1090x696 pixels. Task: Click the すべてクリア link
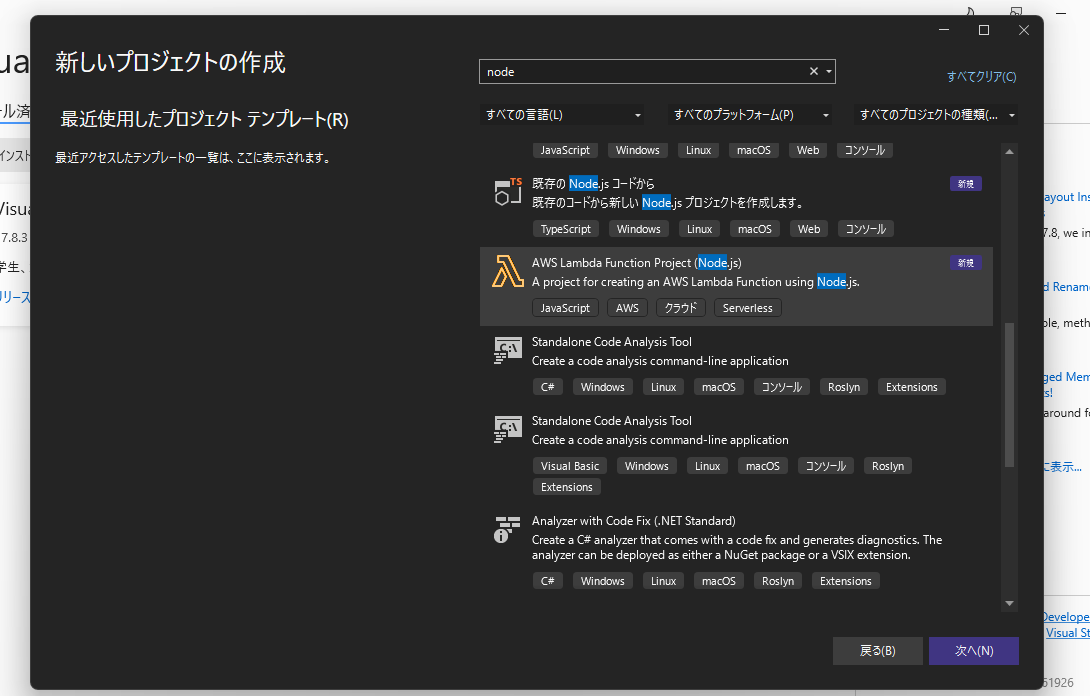pyautogui.click(x=981, y=76)
